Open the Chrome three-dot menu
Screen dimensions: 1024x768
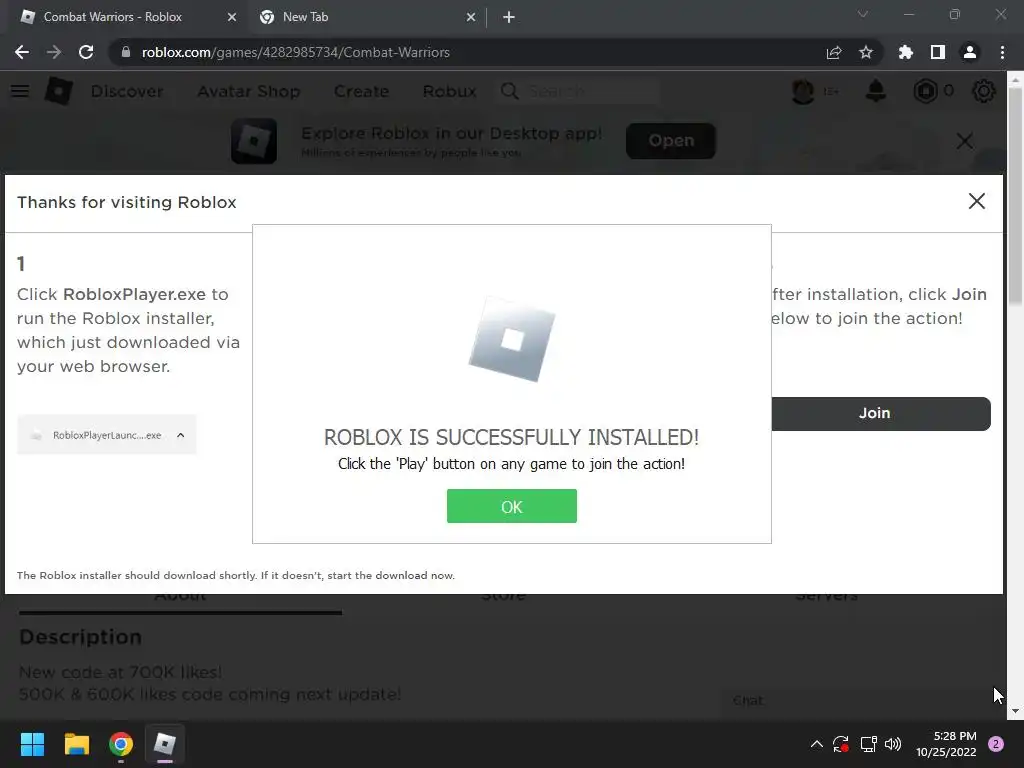[1002, 52]
